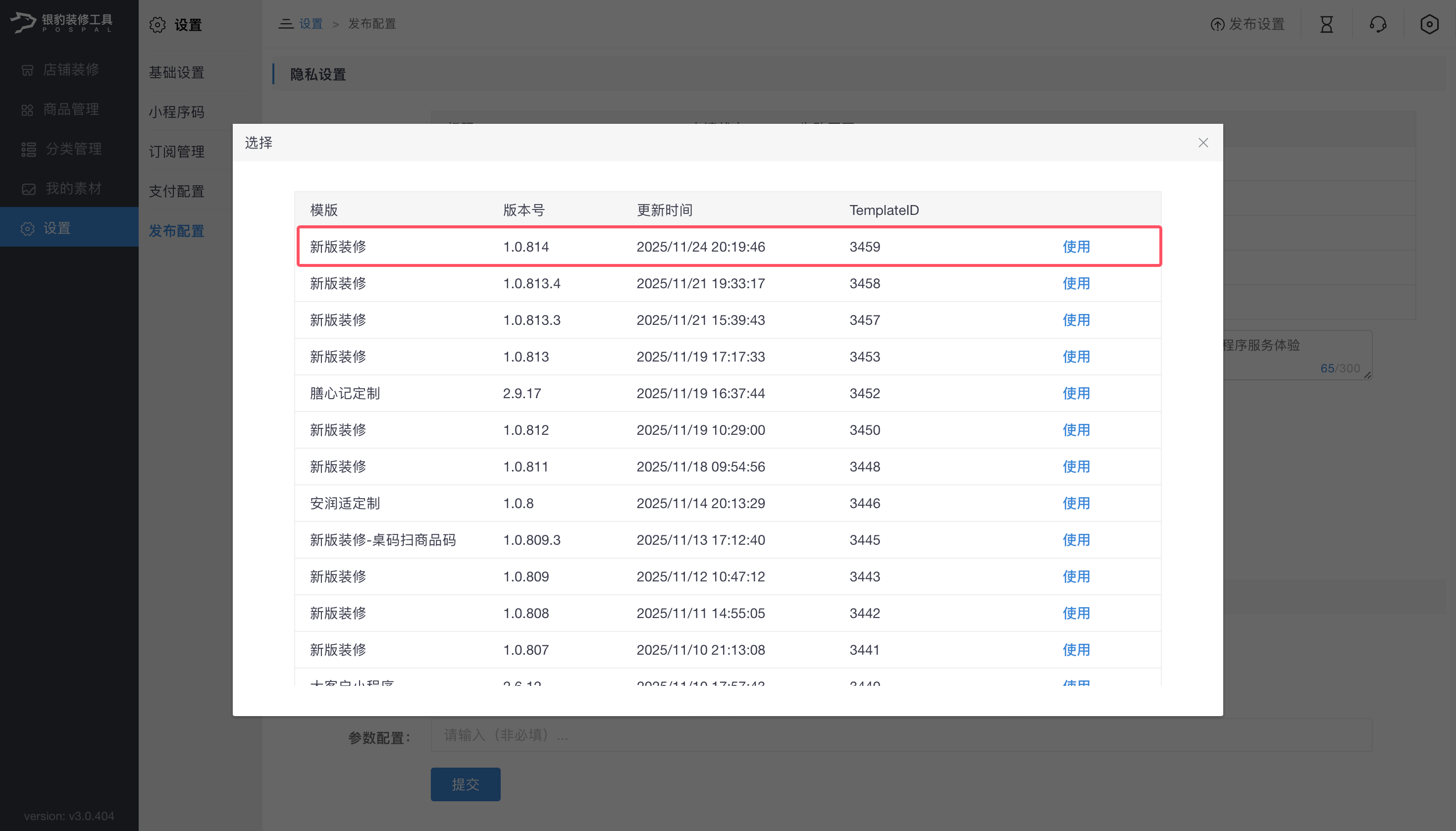Use the 安润适定制 template
The image size is (1456, 831).
pos(1076,503)
